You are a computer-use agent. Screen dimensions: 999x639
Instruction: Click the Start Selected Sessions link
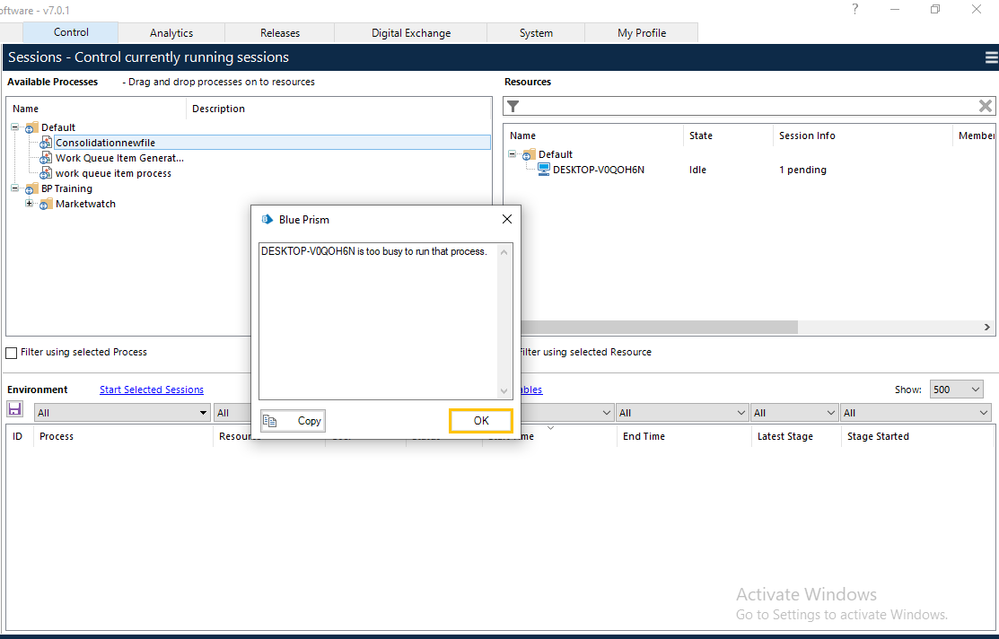coord(151,390)
